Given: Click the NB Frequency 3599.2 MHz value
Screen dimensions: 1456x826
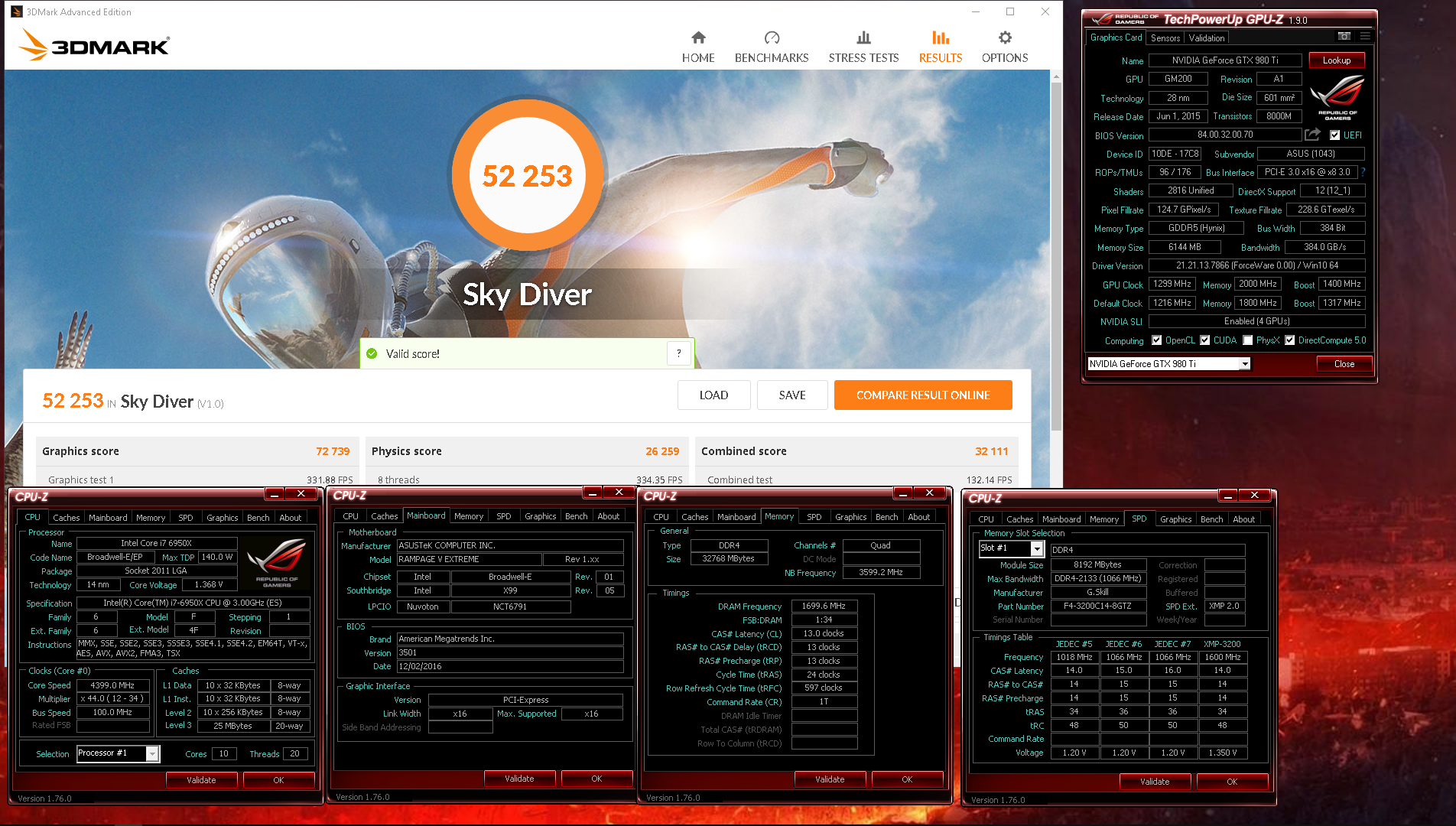Looking at the screenshot, I should 881,572.
